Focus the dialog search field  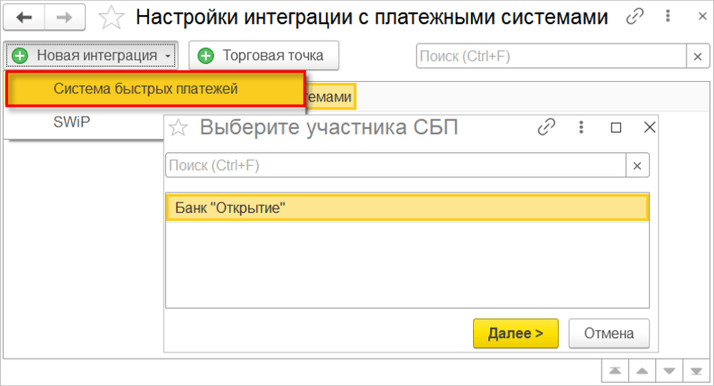click(395, 165)
